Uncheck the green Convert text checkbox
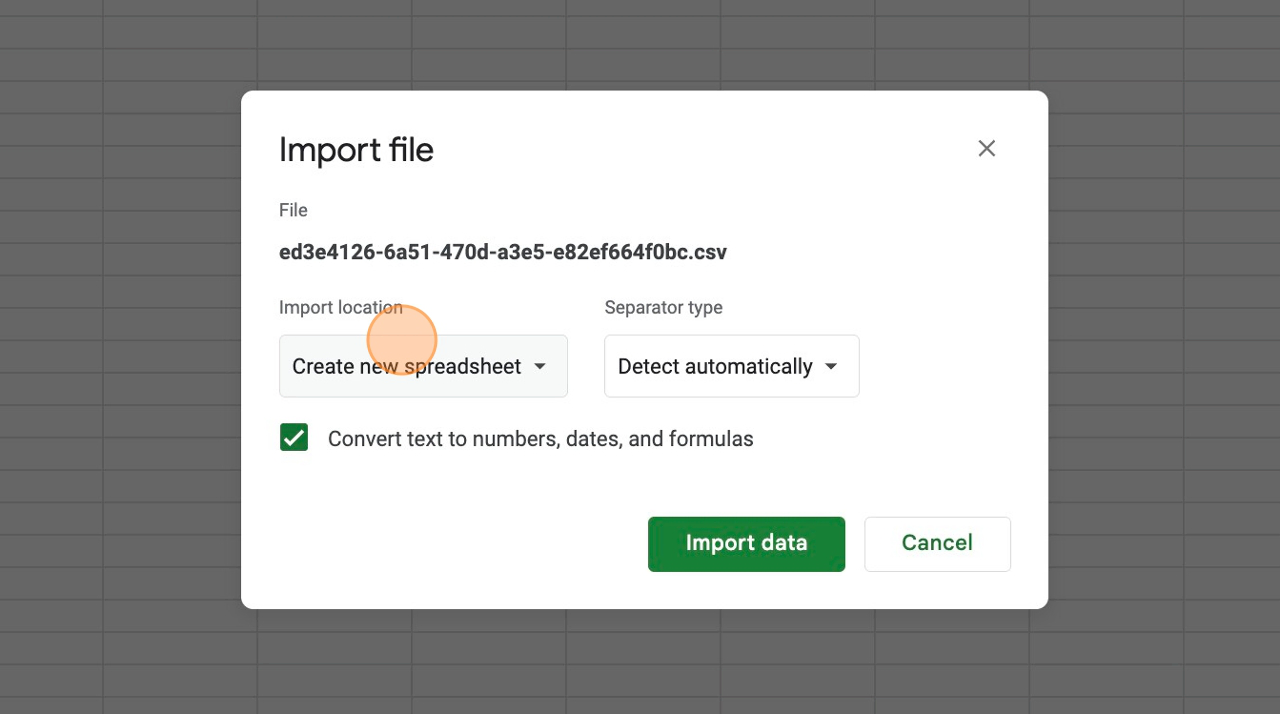Image resolution: width=1280 pixels, height=714 pixels. pos(294,438)
